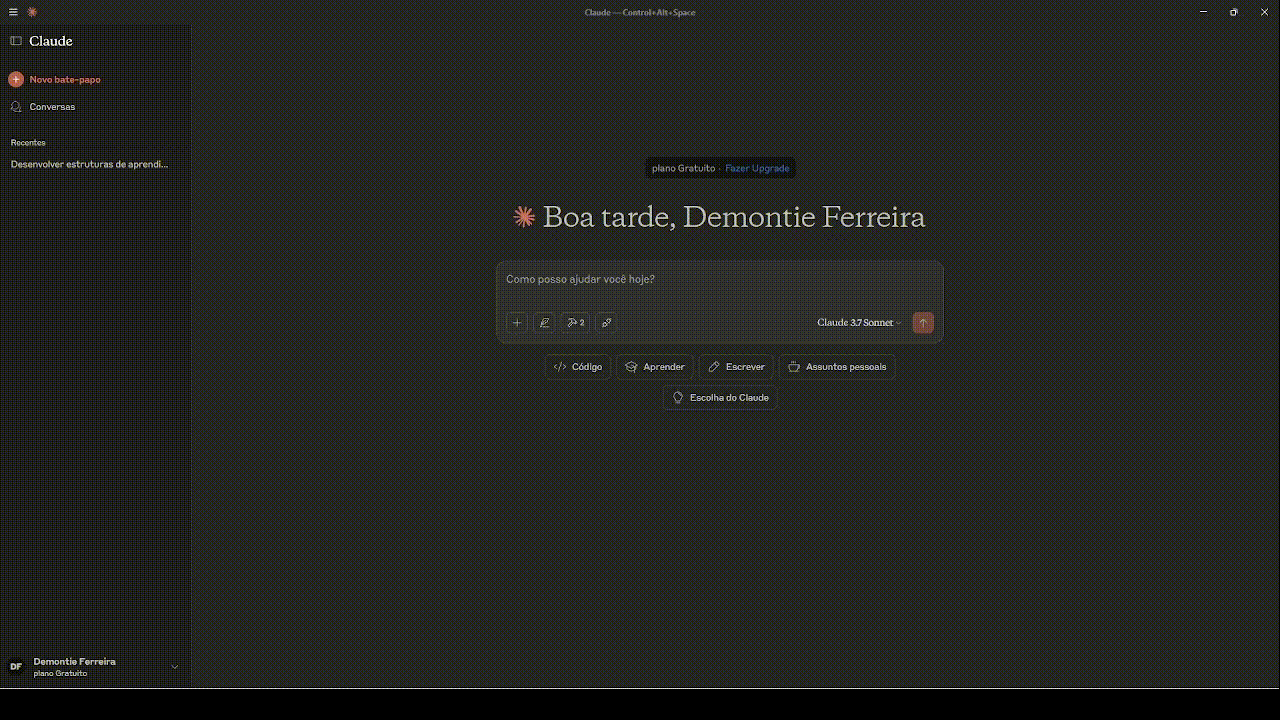Click the Claude title in sidebar
The width and height of the screenshot is (1280, 720).
click(51, 41)
